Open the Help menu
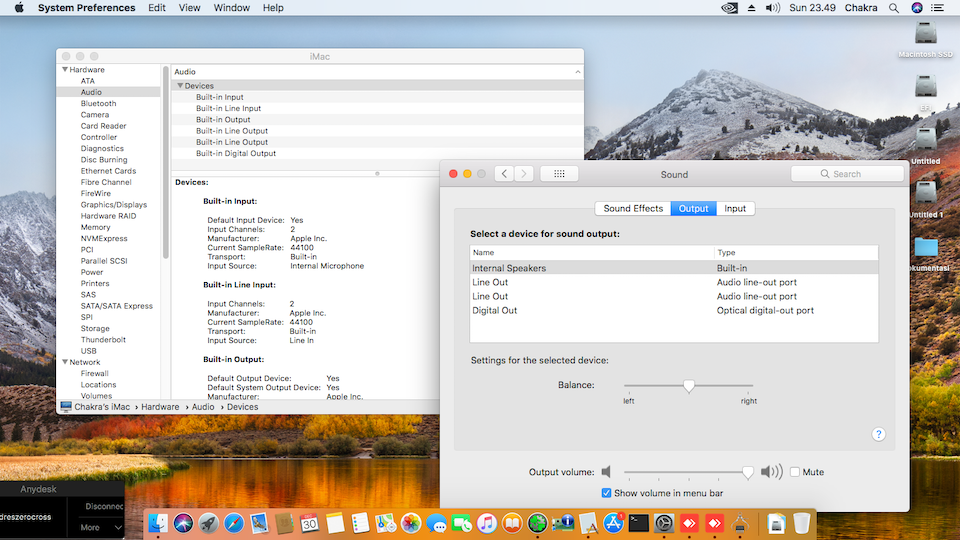The height and width of the screenshot is (540, 960). tap(273, 8)
